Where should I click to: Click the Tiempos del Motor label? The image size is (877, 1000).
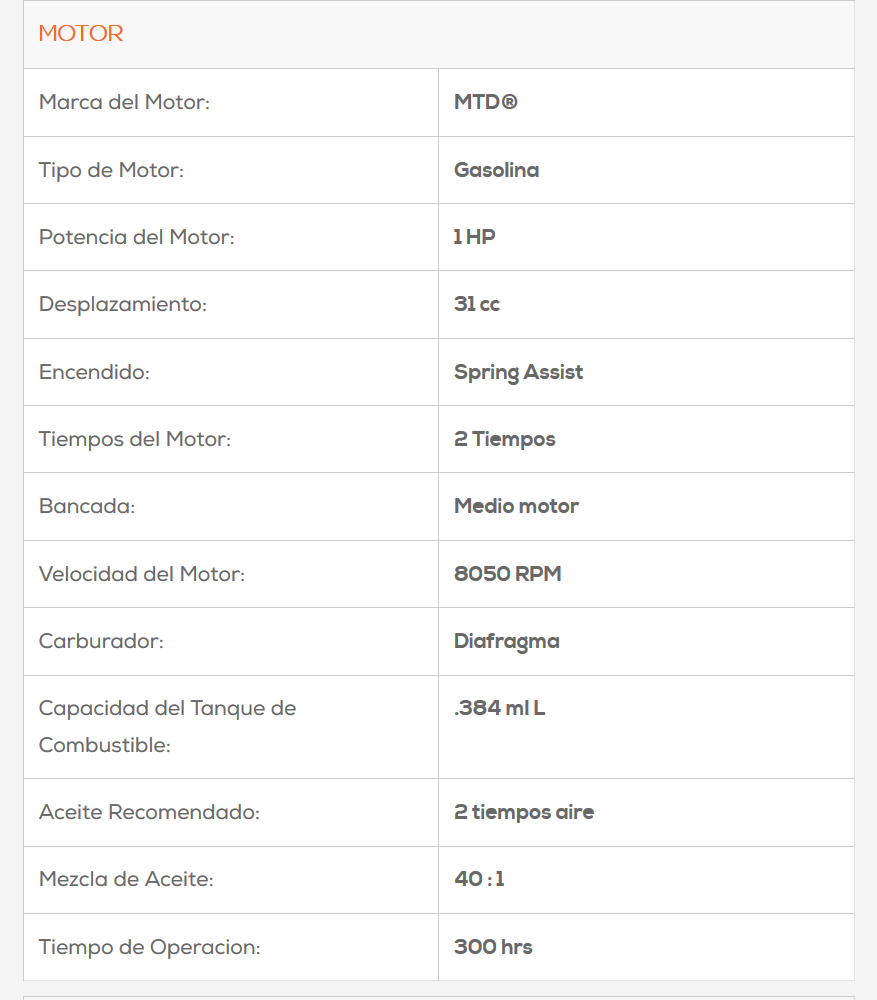click(134, 439)
